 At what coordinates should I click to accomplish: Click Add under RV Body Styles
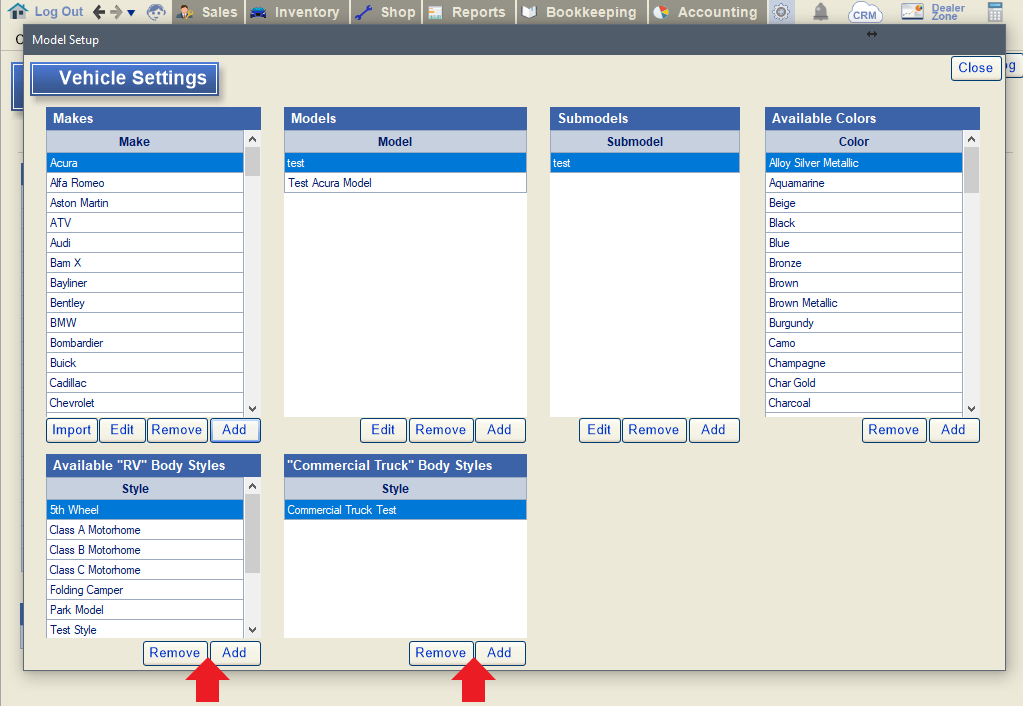235,653
